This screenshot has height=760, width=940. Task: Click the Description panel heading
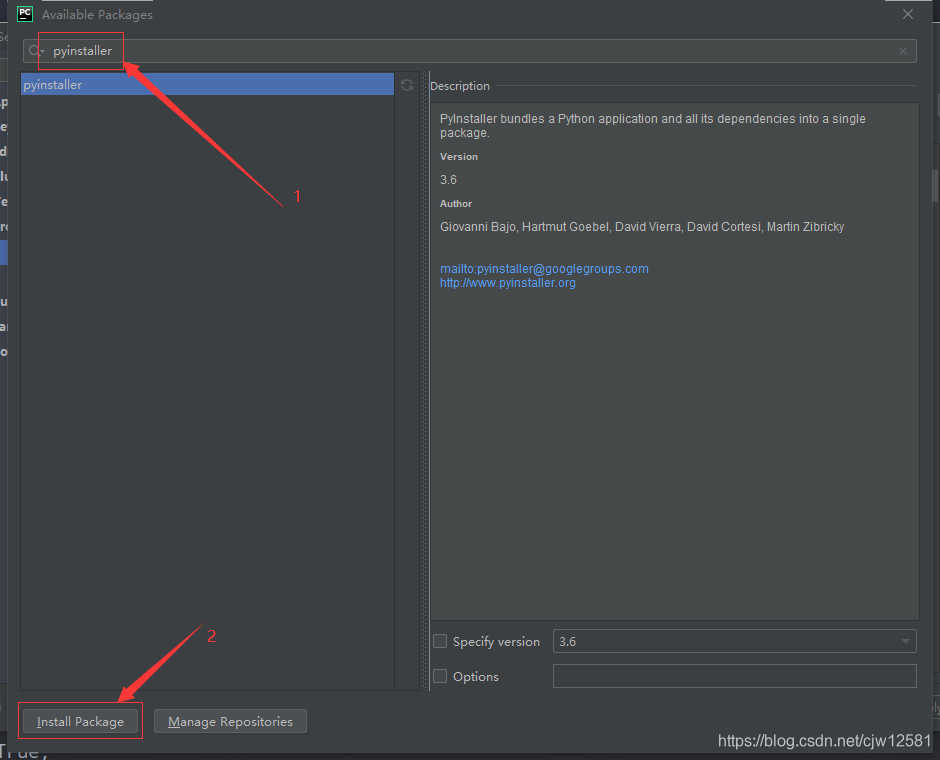pos(460,86)
